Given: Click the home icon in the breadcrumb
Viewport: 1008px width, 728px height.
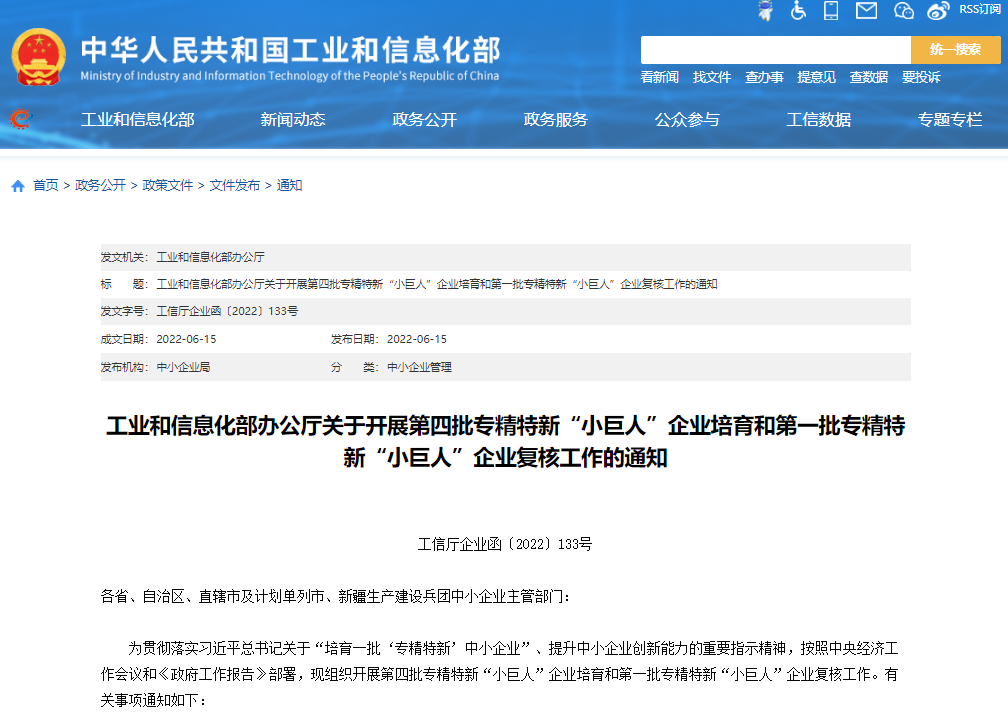Looking at the screenshot, I should point(16,185).
